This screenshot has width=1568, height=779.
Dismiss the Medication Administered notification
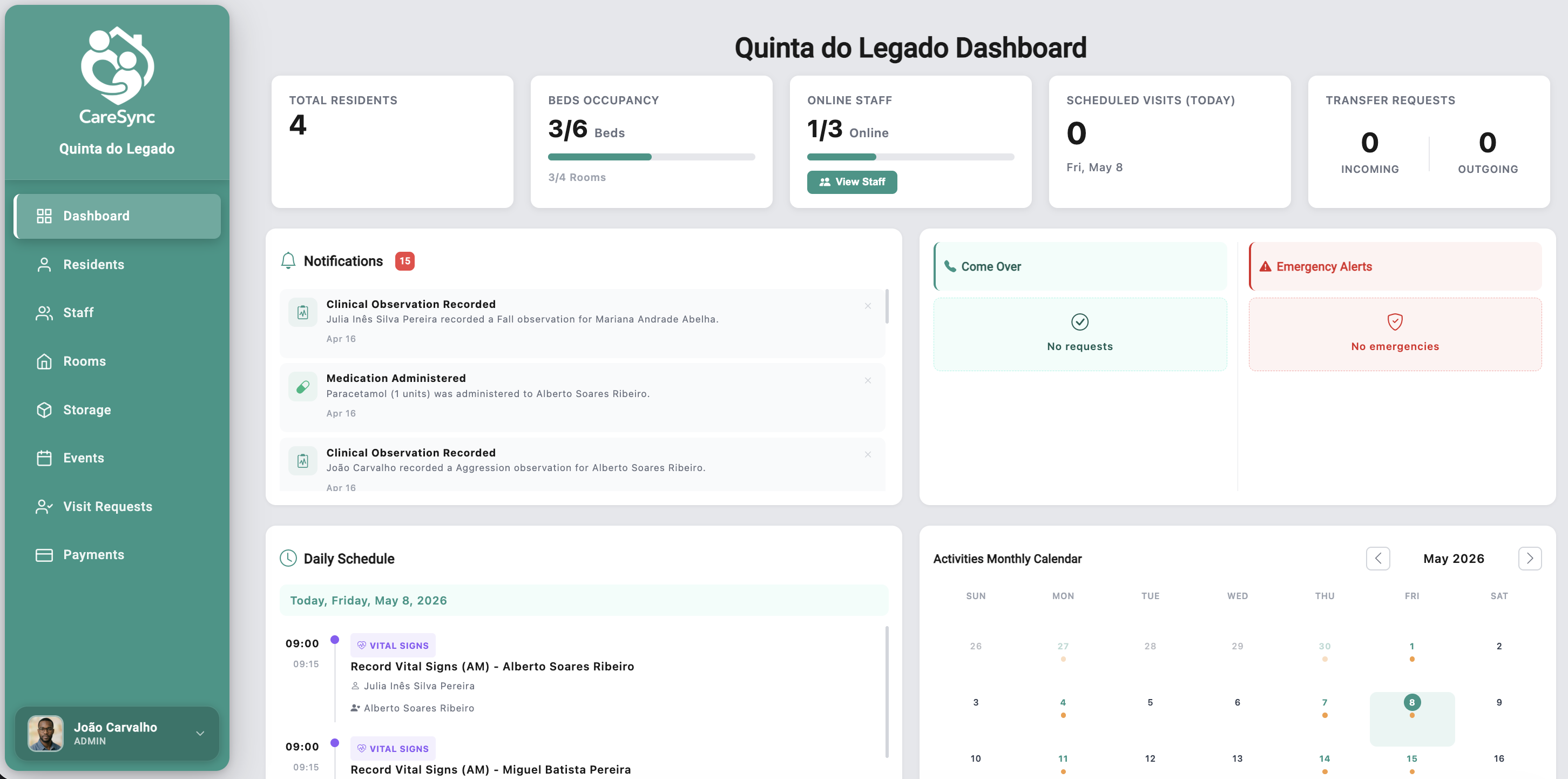click(x=868, y=380)
